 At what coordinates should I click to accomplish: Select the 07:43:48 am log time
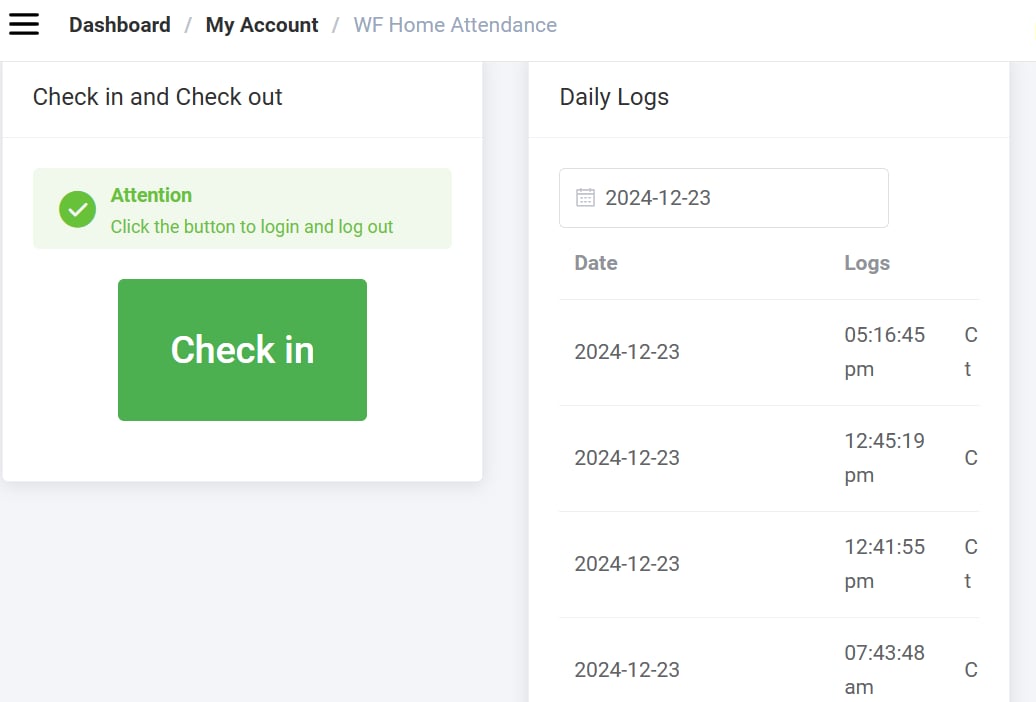(884, 669)
